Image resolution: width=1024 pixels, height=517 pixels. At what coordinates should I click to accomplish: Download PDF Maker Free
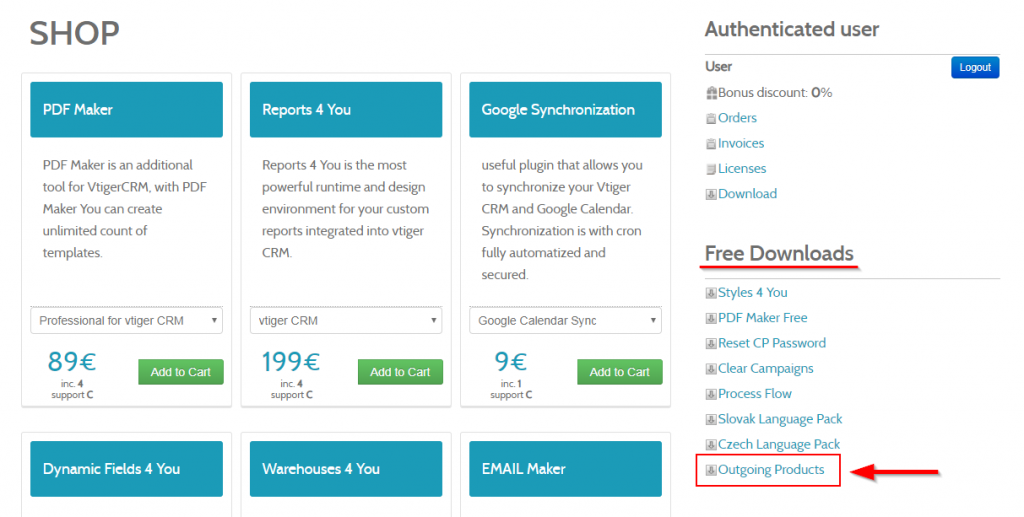763,318
